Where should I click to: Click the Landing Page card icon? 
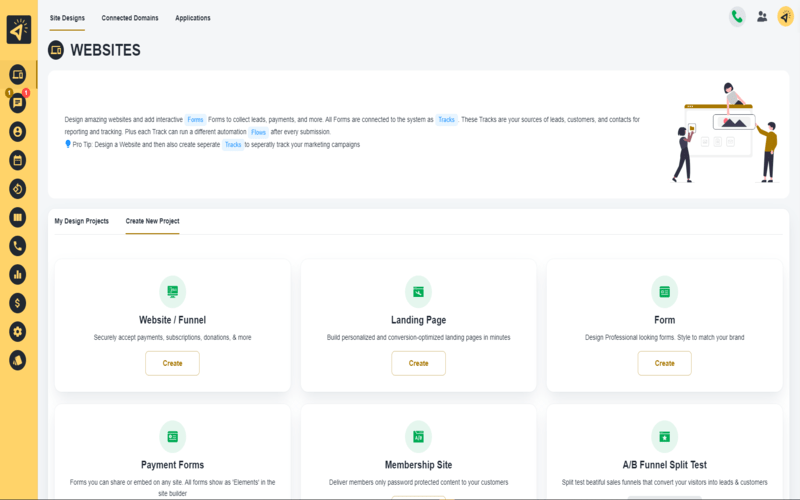pos(418,292)
